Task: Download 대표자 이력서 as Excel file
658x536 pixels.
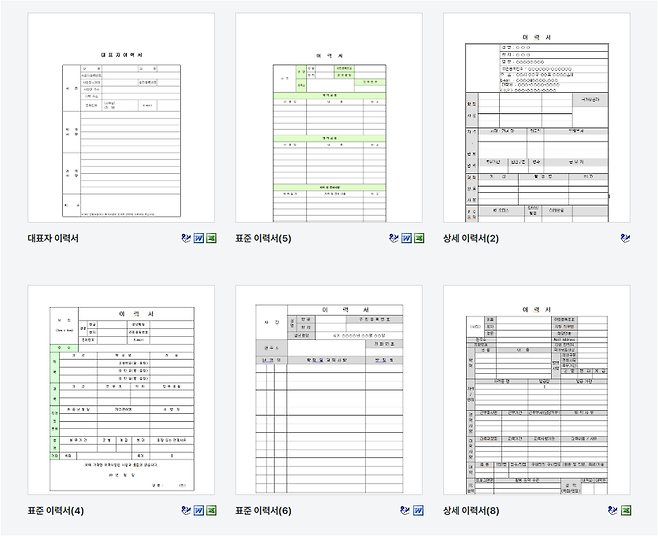Action: click(x=211, y=239)
